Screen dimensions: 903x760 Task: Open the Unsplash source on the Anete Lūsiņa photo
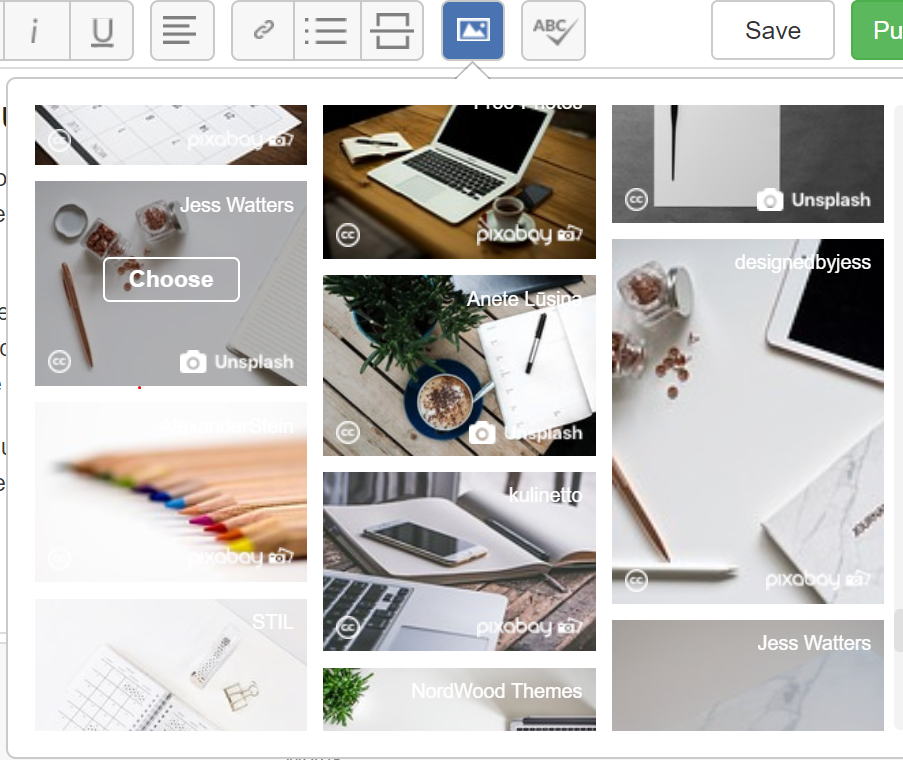526,433
